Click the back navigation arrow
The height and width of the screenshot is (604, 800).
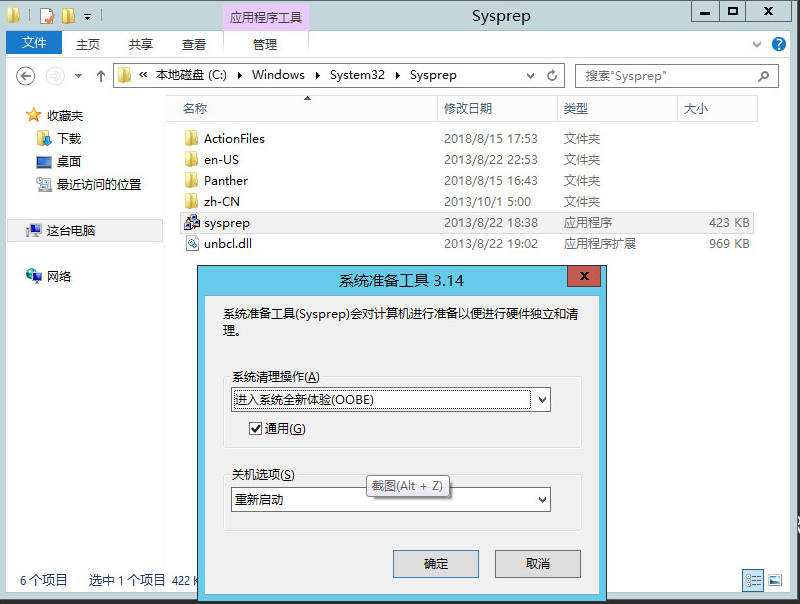pyautogui.click(x=26, y=76)
